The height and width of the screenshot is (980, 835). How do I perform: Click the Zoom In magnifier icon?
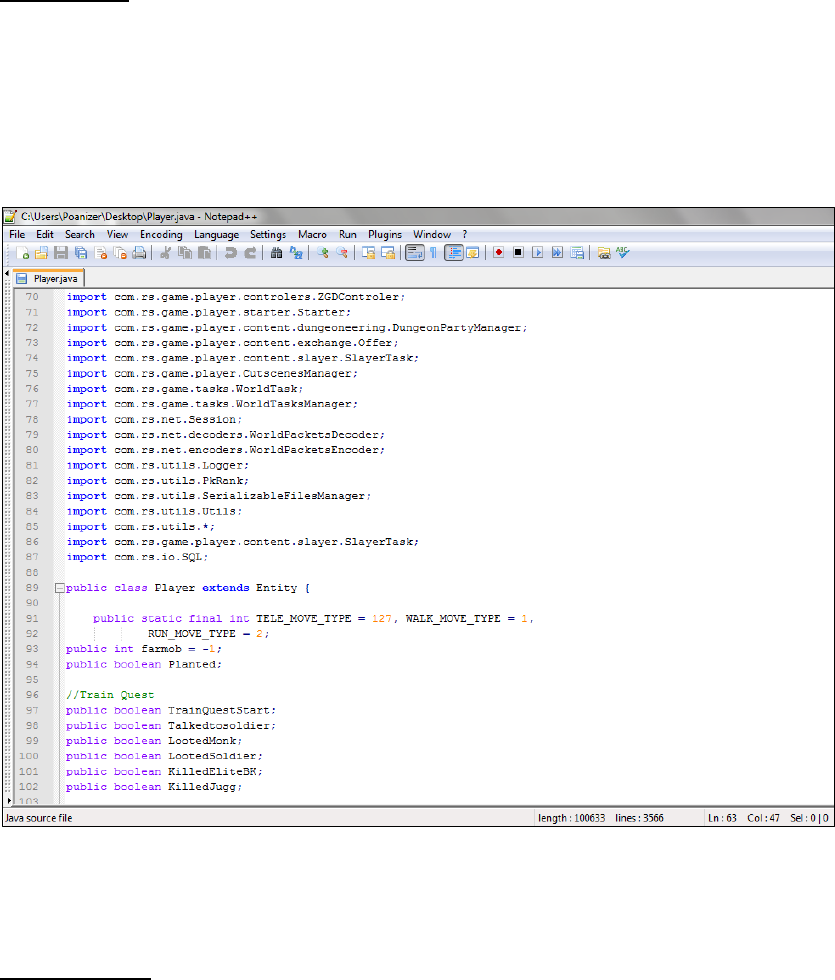click(x=322, y=253)
